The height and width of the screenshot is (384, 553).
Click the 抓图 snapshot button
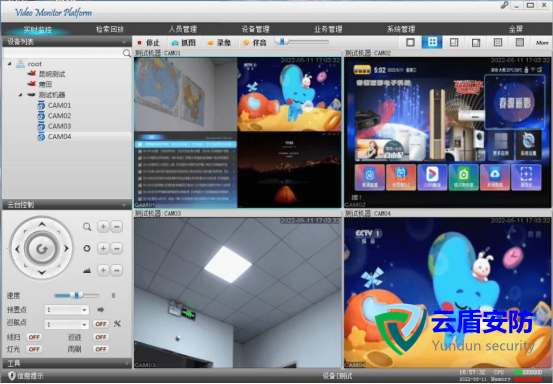point(183,43)
